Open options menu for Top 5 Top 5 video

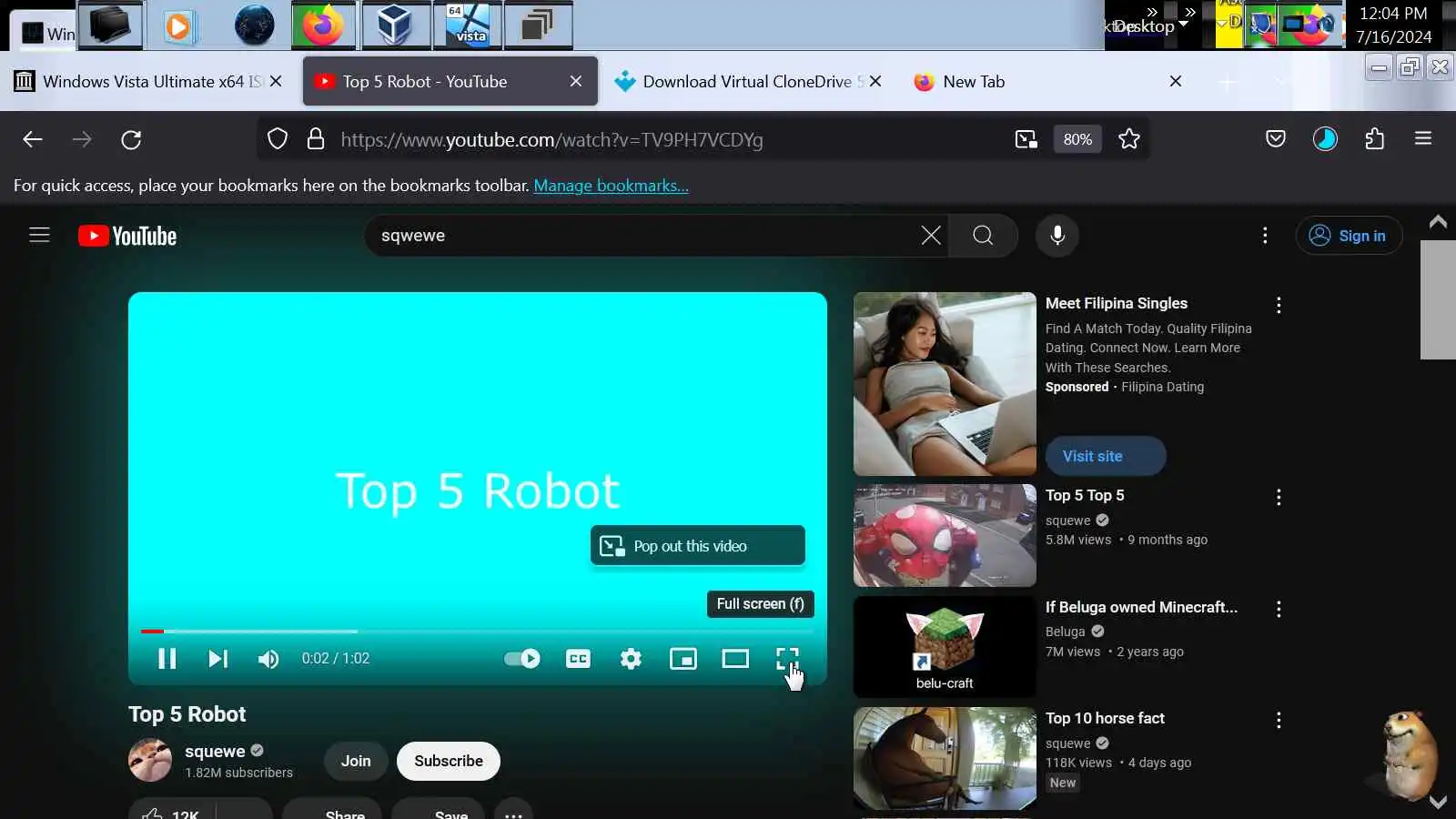(1279, 497)
